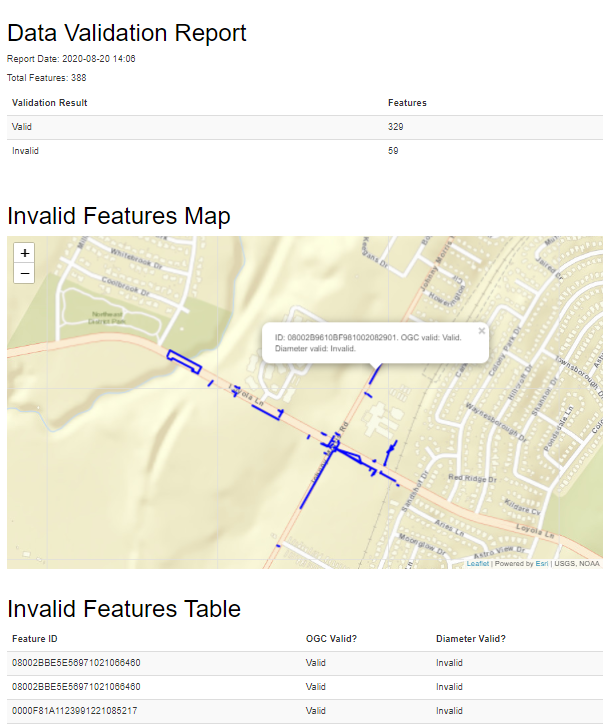This screenshot has height=728, width=607.
Task: Click the Report Date text
Action: click(x=71, y=59)
